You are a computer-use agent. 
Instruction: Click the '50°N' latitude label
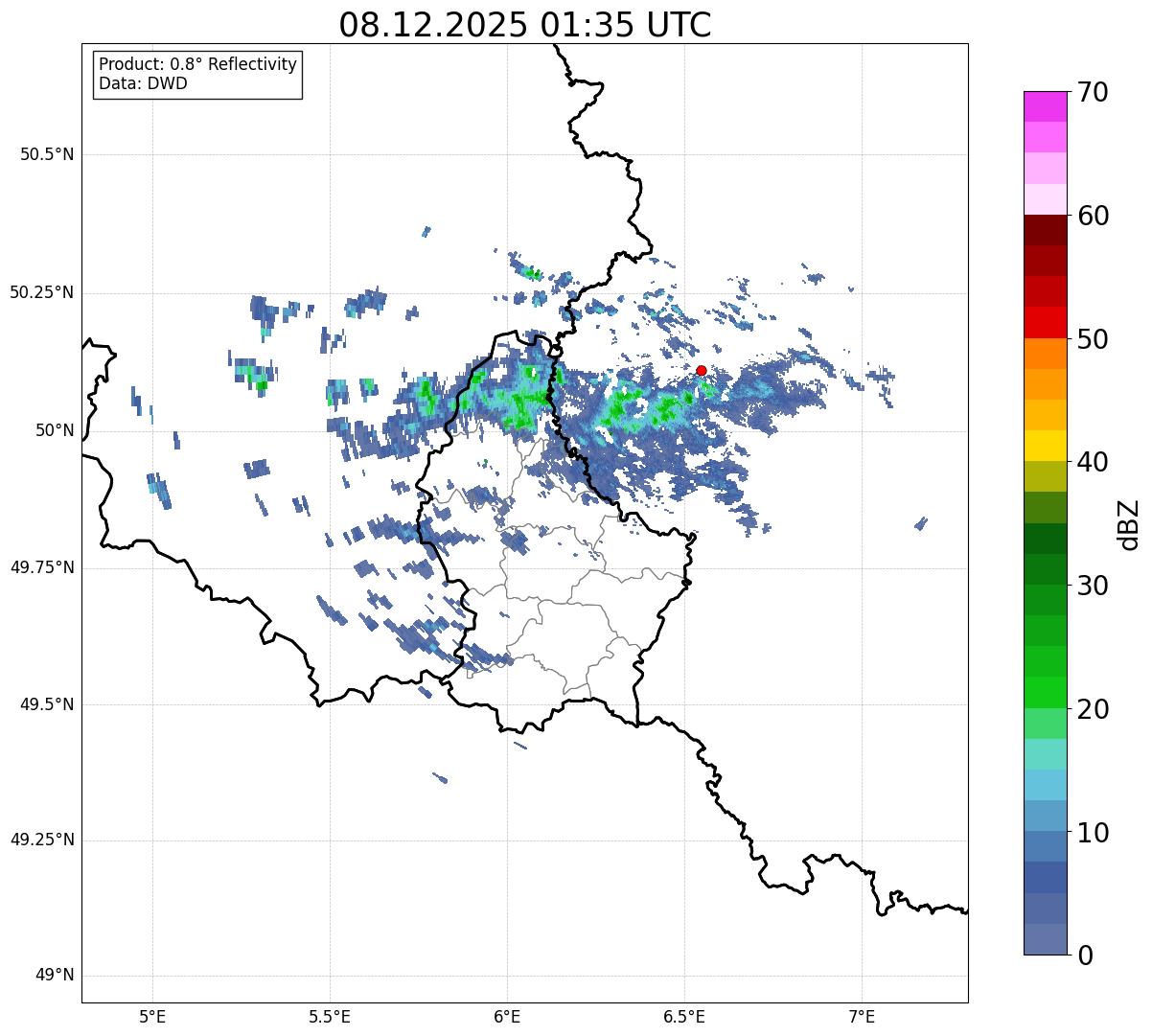[55, 430]
